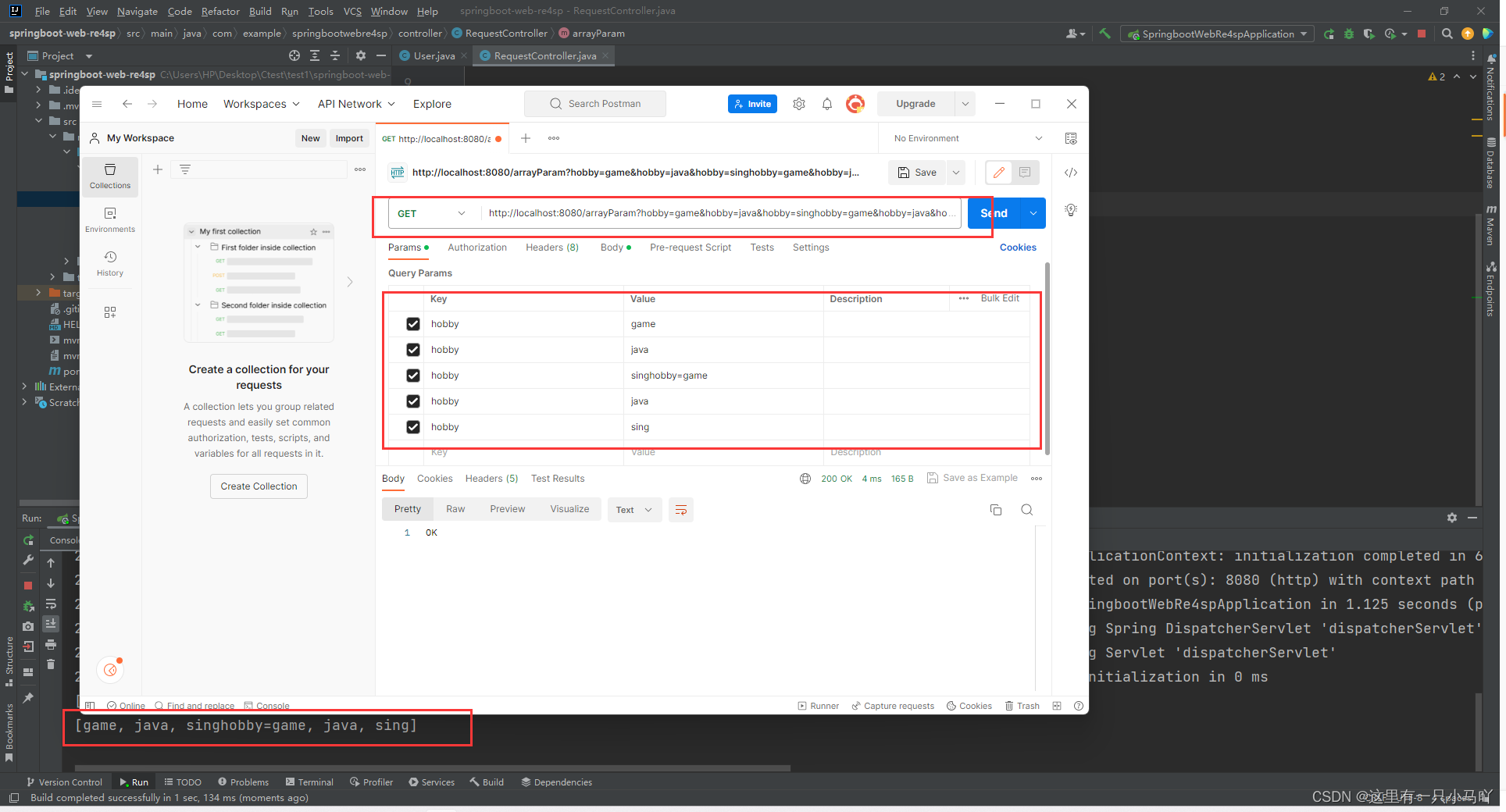Image resolution: width=1506 pixels, height=812 pixels.
Task: Click the Create Collection button
Action: 259,486
